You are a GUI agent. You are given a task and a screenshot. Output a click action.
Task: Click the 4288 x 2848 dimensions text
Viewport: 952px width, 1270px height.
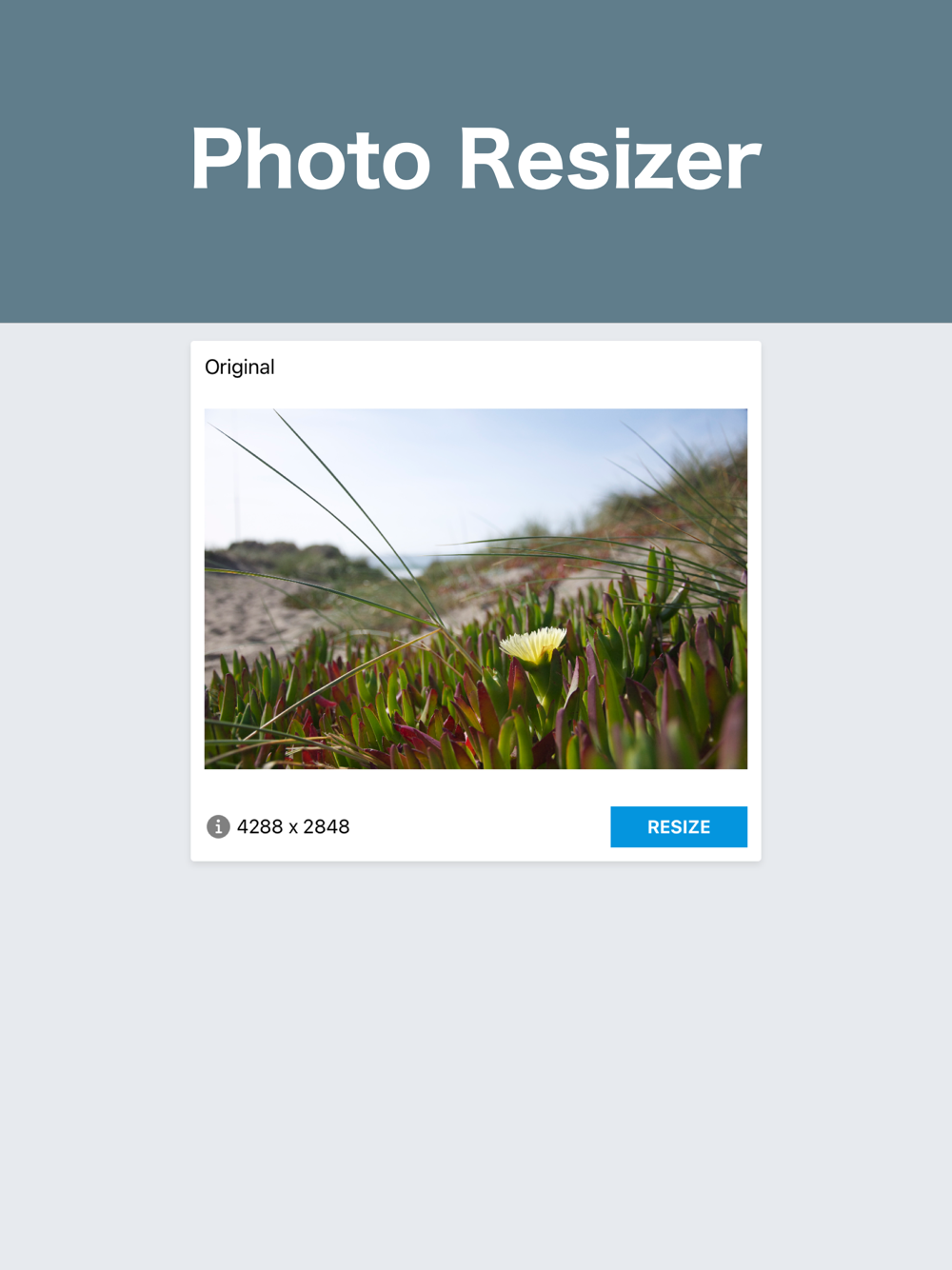[293, 826]
